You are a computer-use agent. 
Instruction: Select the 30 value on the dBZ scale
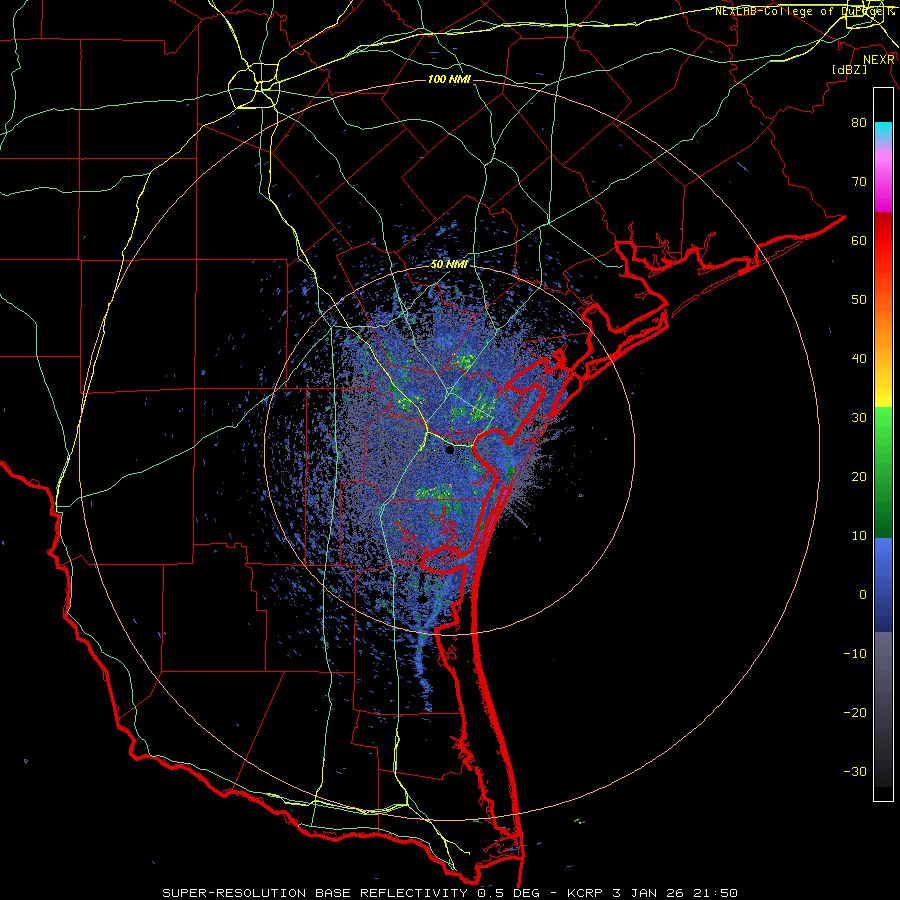859,418
